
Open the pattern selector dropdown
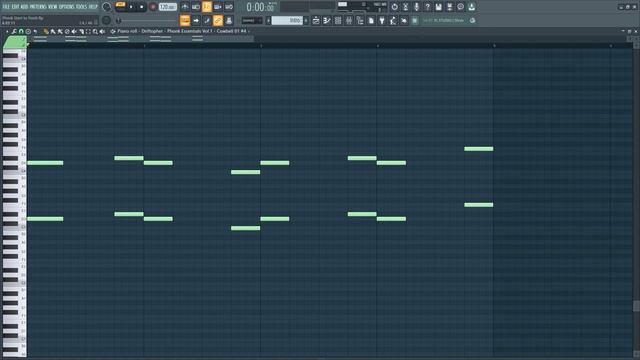[x=251, y=20]
